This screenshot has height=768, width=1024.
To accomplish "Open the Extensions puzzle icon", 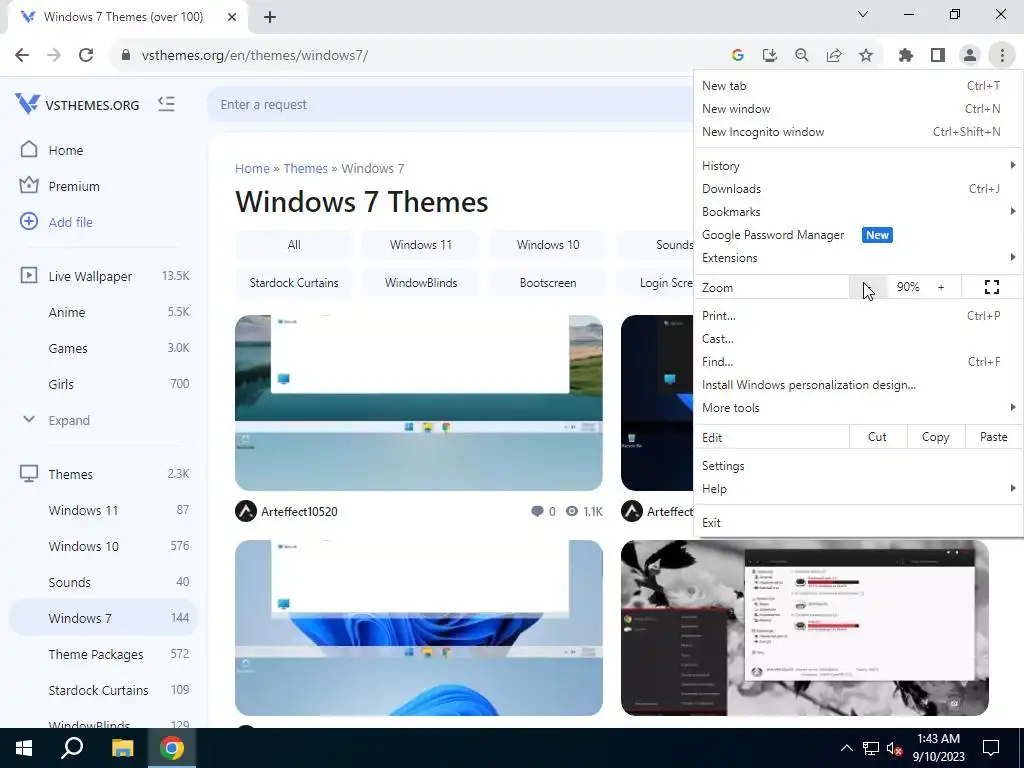I will [x=906, y=56].
